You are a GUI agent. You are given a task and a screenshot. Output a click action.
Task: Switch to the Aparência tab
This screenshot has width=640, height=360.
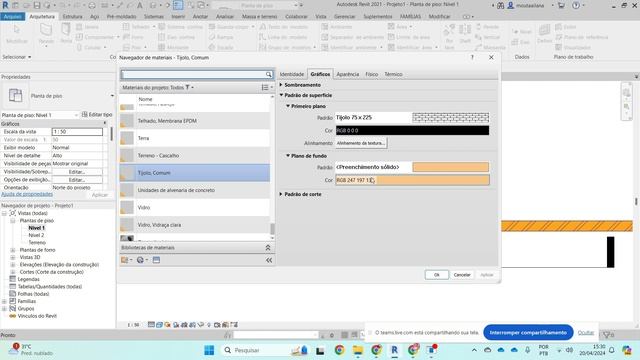348,74
